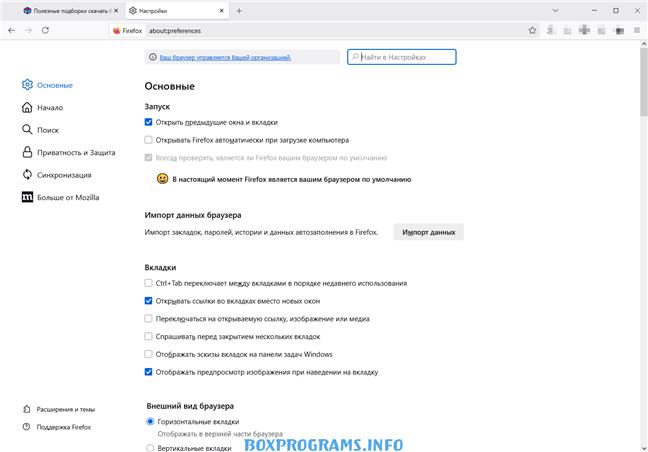Open a new tab with the plus button

pyautogui.click(x=239, y=11)
